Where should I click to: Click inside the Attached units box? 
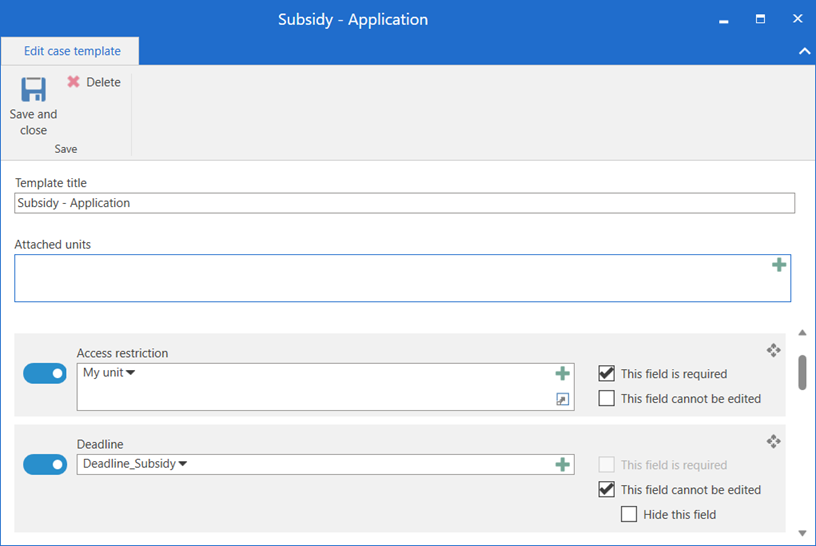click(402, 278)
